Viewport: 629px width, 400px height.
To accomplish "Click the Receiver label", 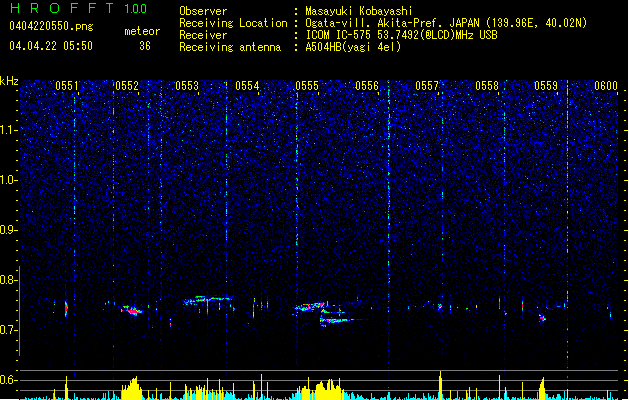I will 203,35.
